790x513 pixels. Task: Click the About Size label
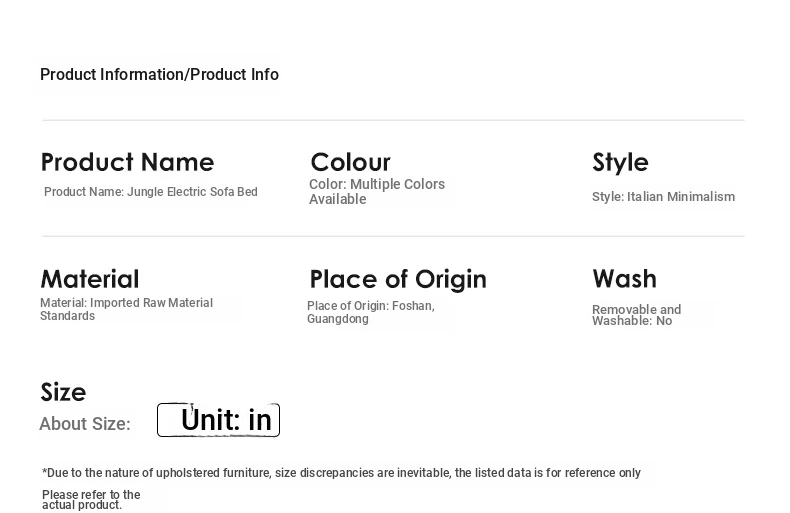(85, 424)
